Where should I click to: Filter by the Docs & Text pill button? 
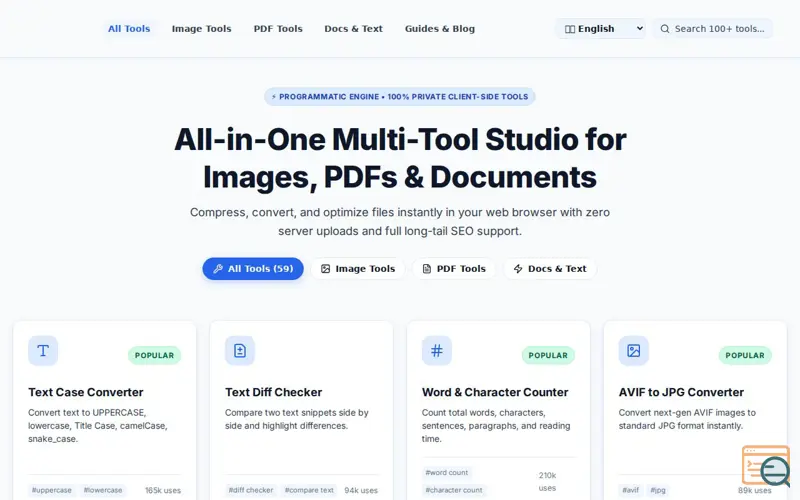pos(550,269)
